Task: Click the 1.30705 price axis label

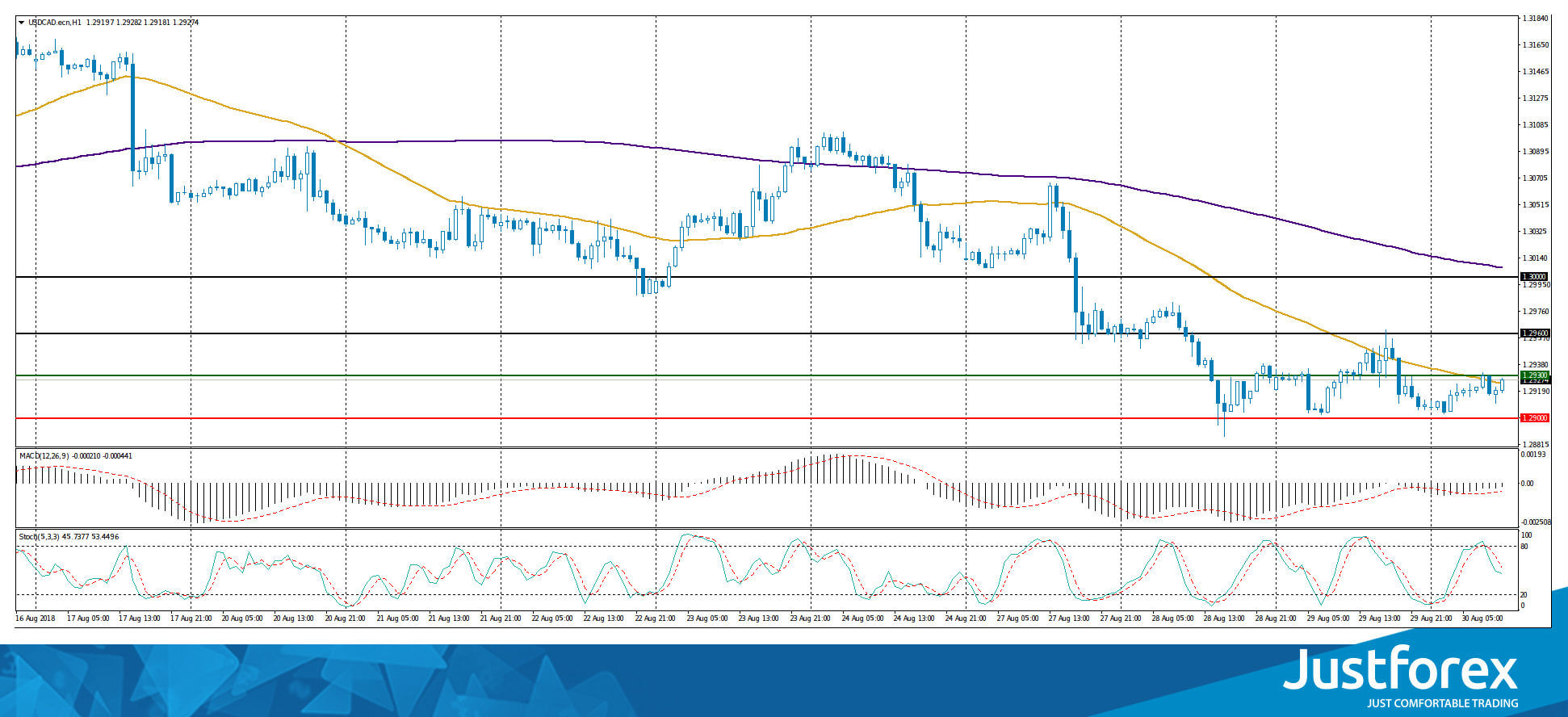Action: [1535, 178]
